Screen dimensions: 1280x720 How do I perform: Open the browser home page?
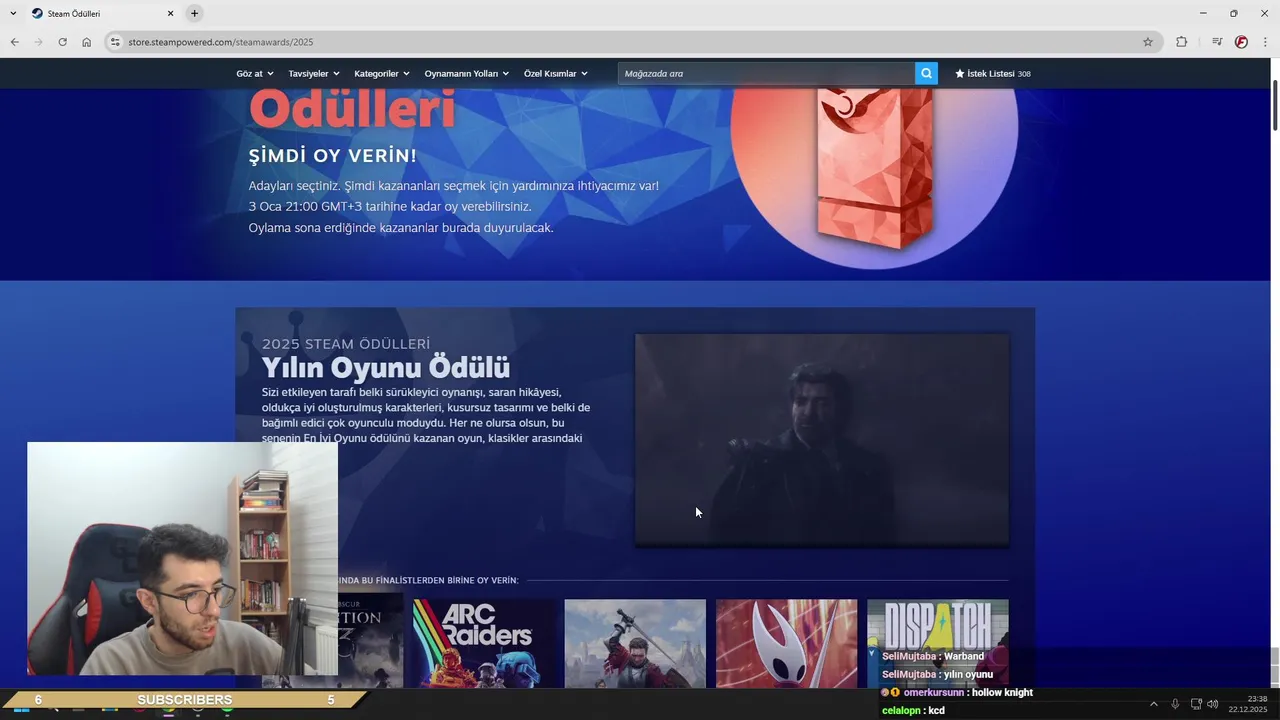pos(86,42)
